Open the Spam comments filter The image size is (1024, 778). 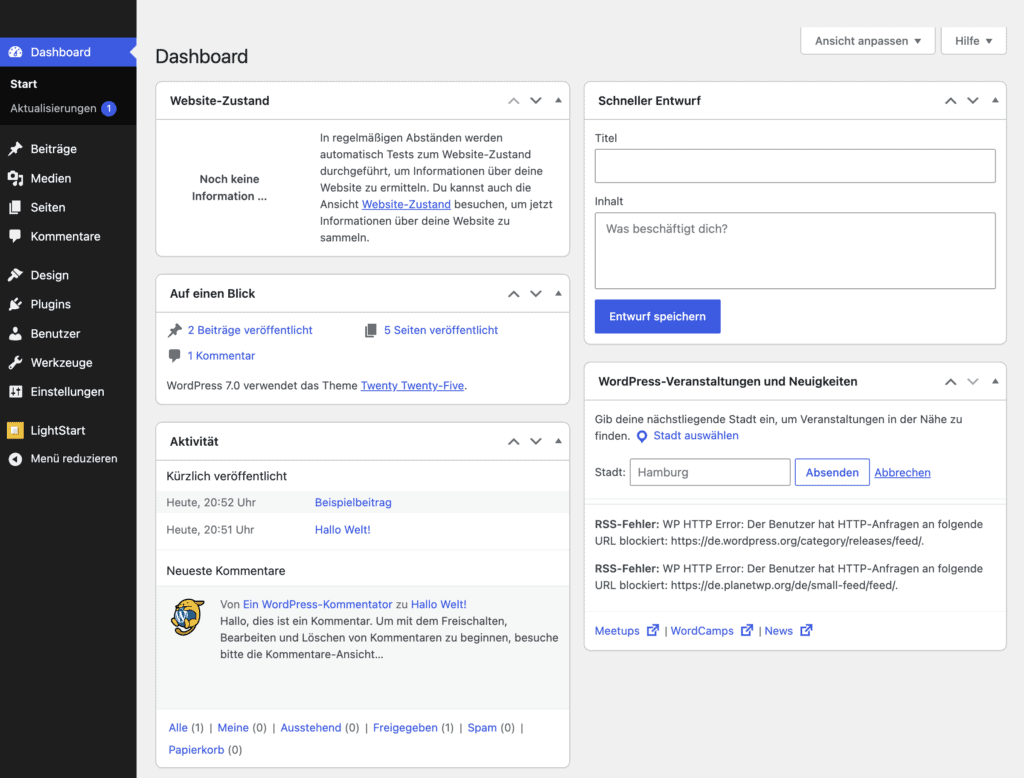tap(482, 728)
